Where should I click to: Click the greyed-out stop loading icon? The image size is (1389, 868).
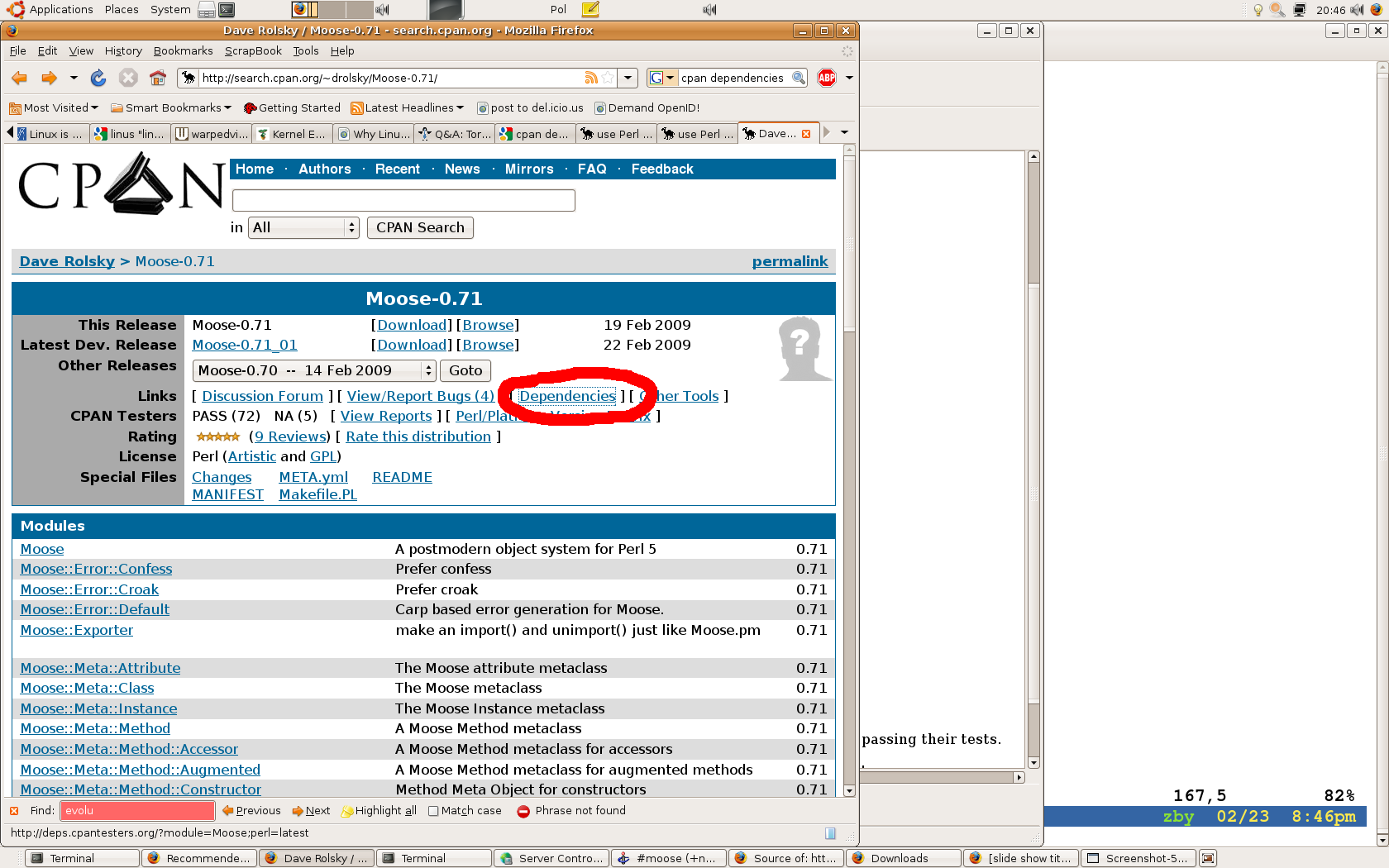pos(127,78)
